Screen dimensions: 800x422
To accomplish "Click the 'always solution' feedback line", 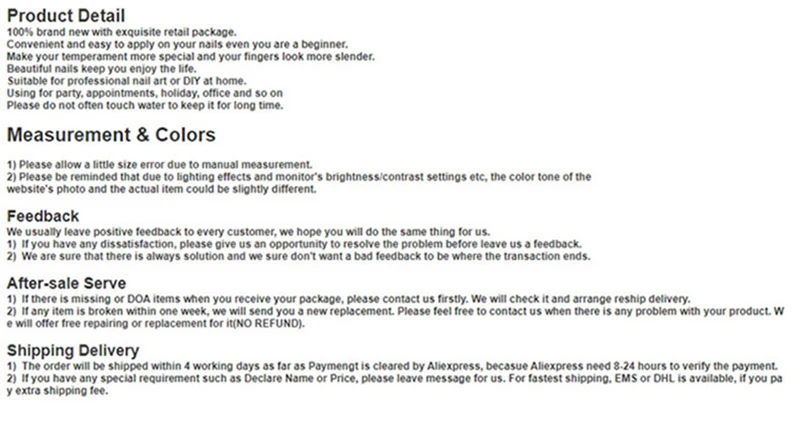I will [x=298, y=257].
